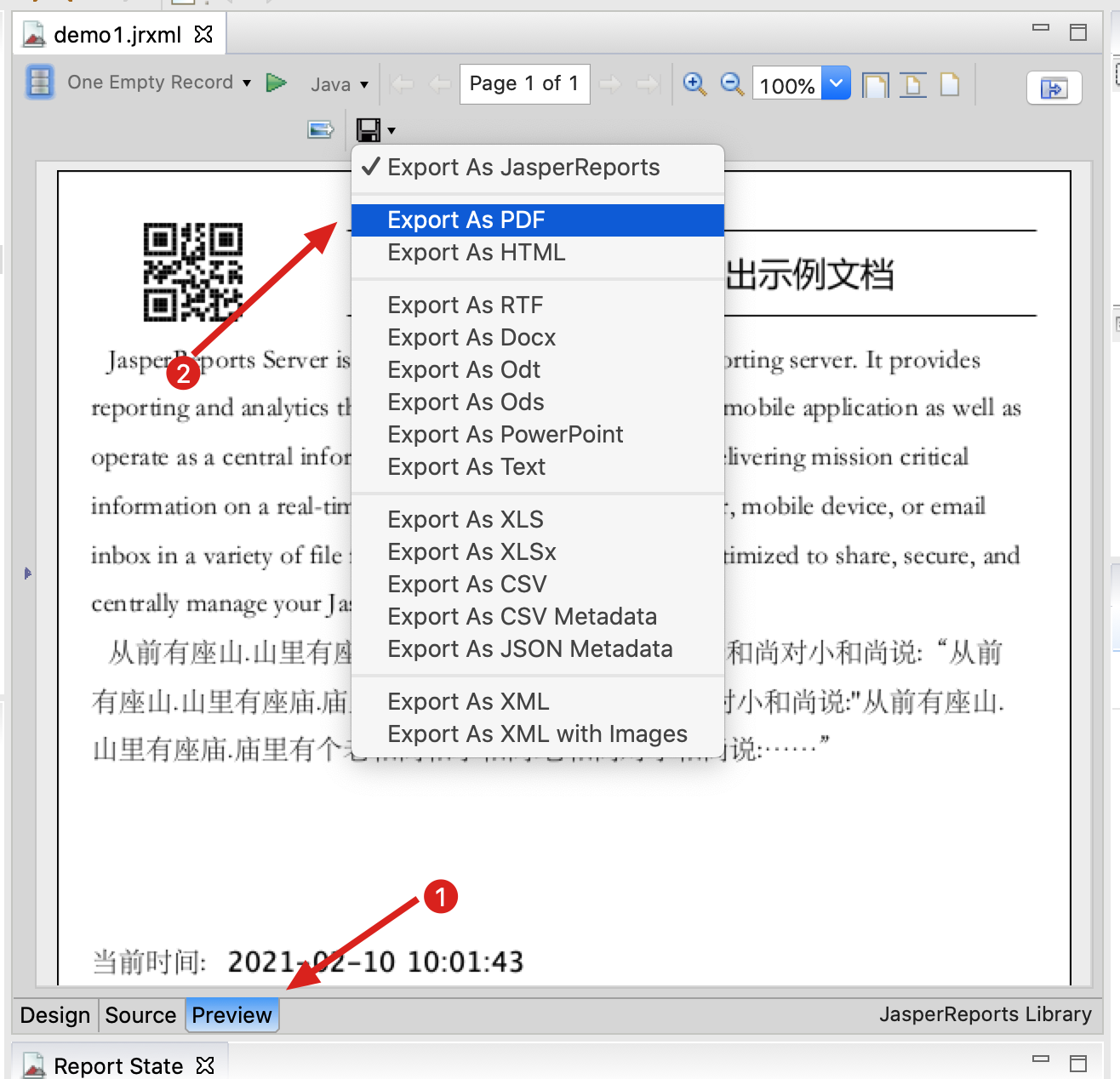Choose Export As XML with Images
Screen dimensions: 1120x1079
pyautogui.click(x=538, y=734)
